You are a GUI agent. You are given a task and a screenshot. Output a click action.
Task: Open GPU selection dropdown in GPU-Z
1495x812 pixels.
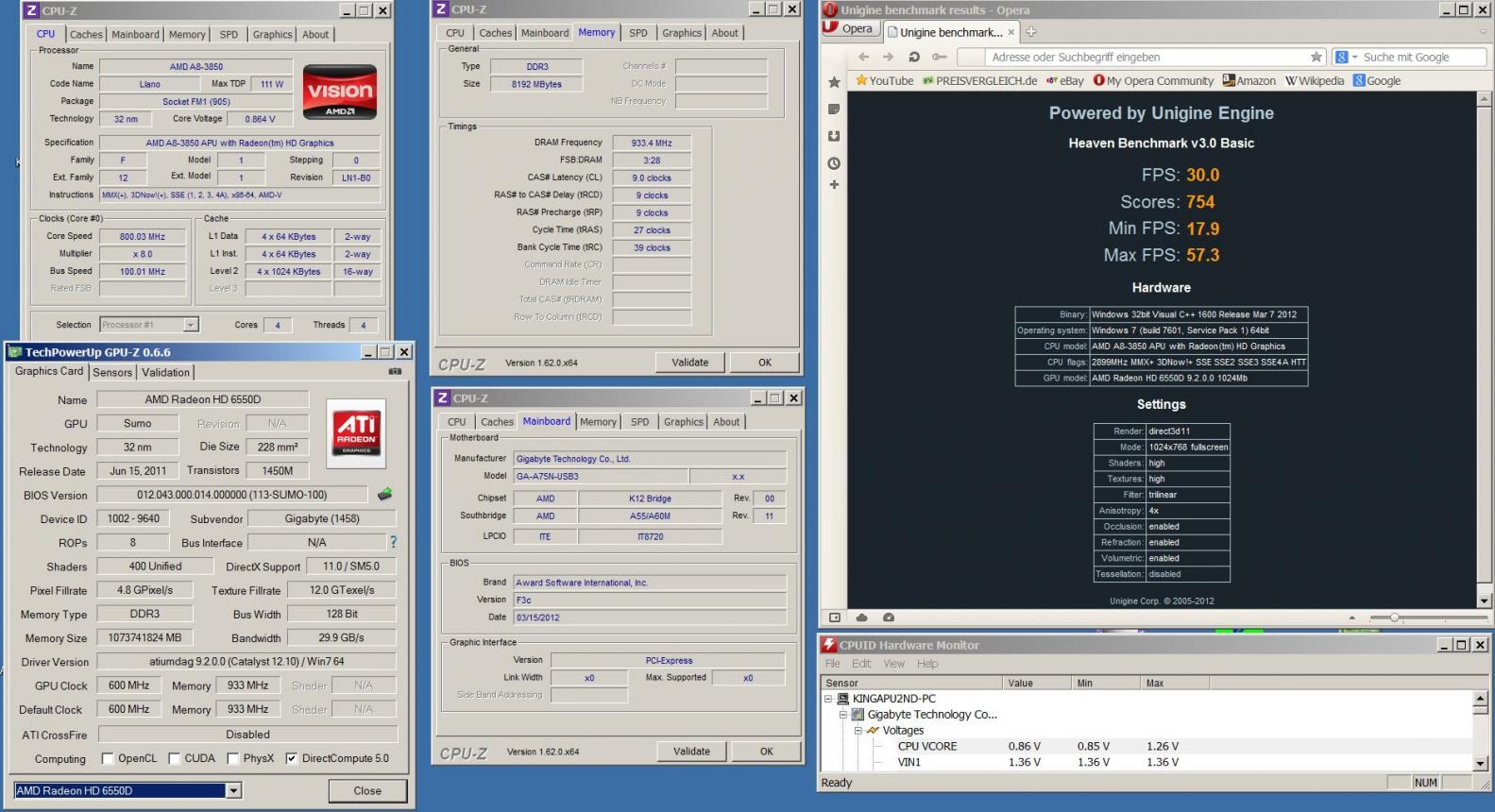pos(233,790)
